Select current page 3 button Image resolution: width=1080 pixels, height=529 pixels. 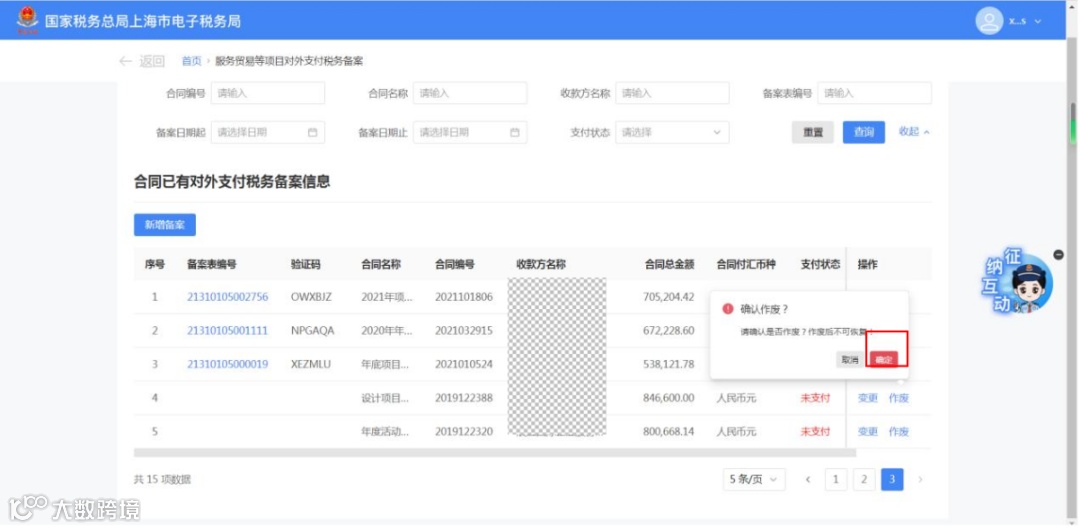[x=892, y=479]
